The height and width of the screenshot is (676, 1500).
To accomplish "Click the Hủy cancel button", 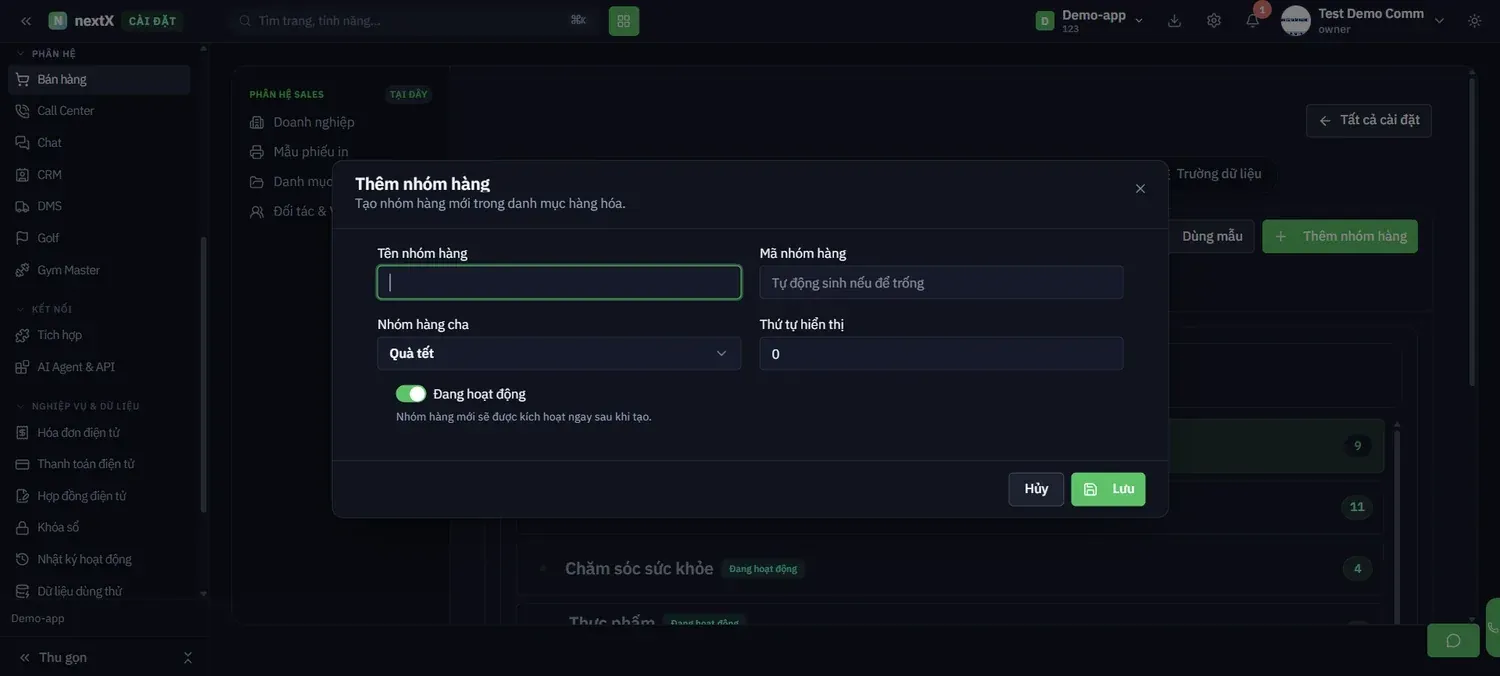I will tap(1036, 489).
